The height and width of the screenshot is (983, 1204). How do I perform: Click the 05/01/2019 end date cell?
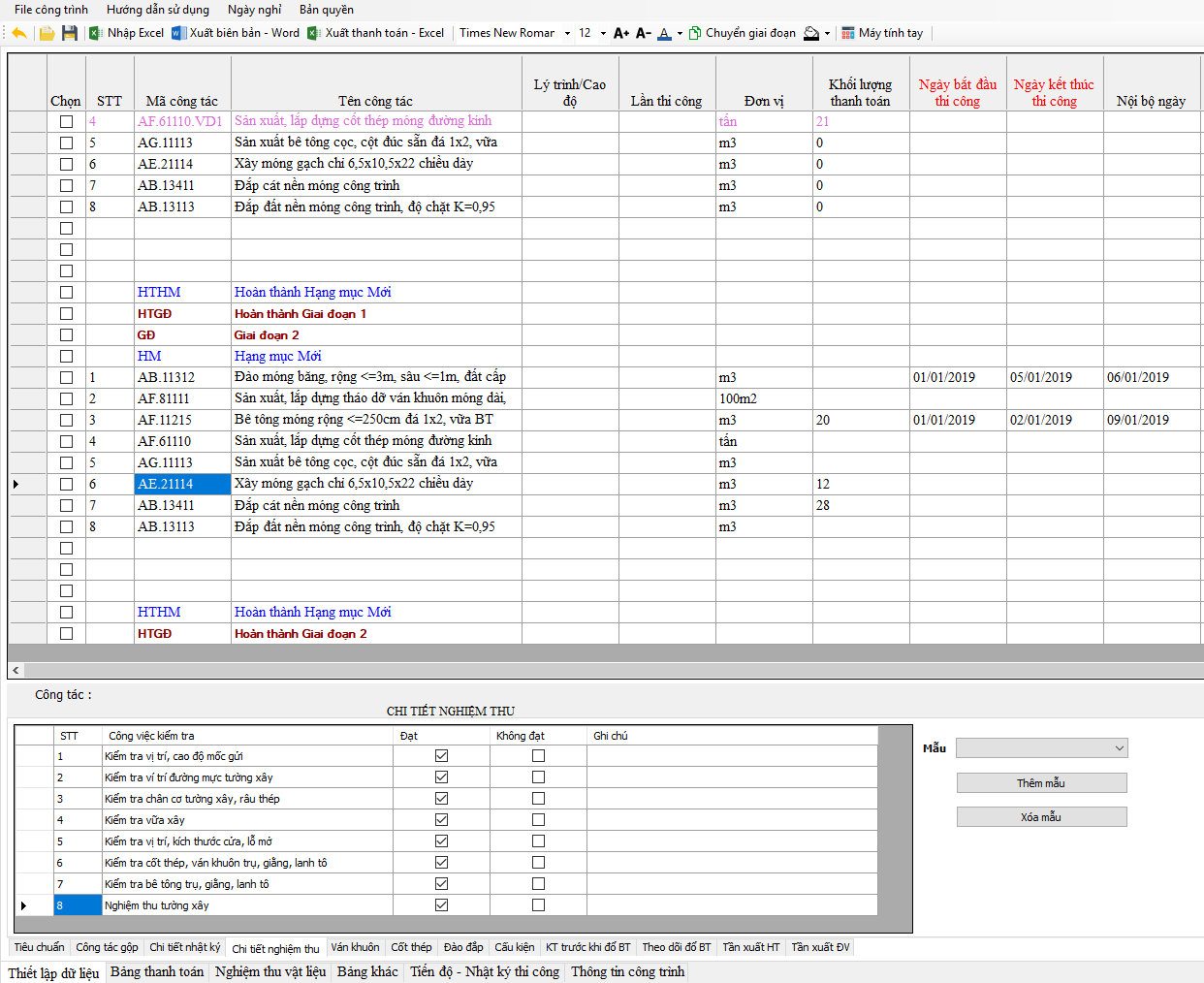click(x=1055, y=377)
